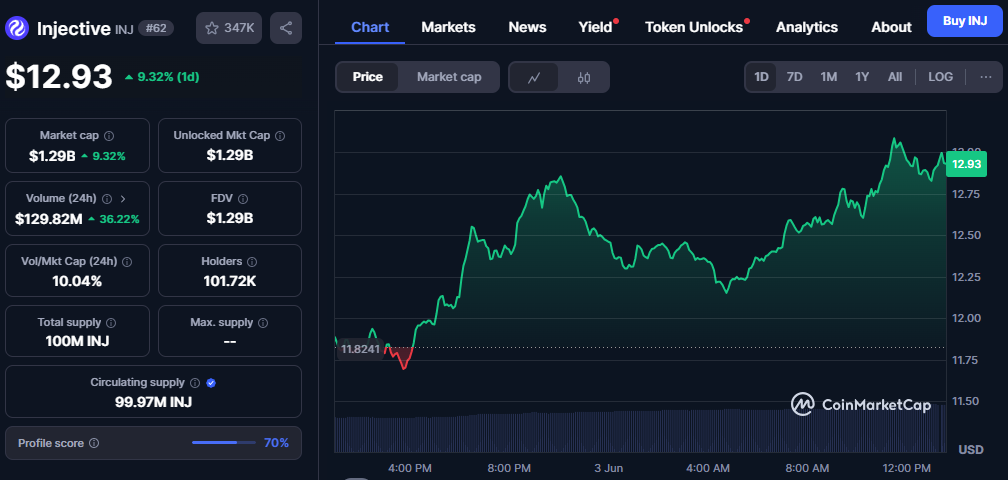Viewport: 1008px width, 480px height.
Task: Click the 101.72K holders value
Action: coord(230,281)
